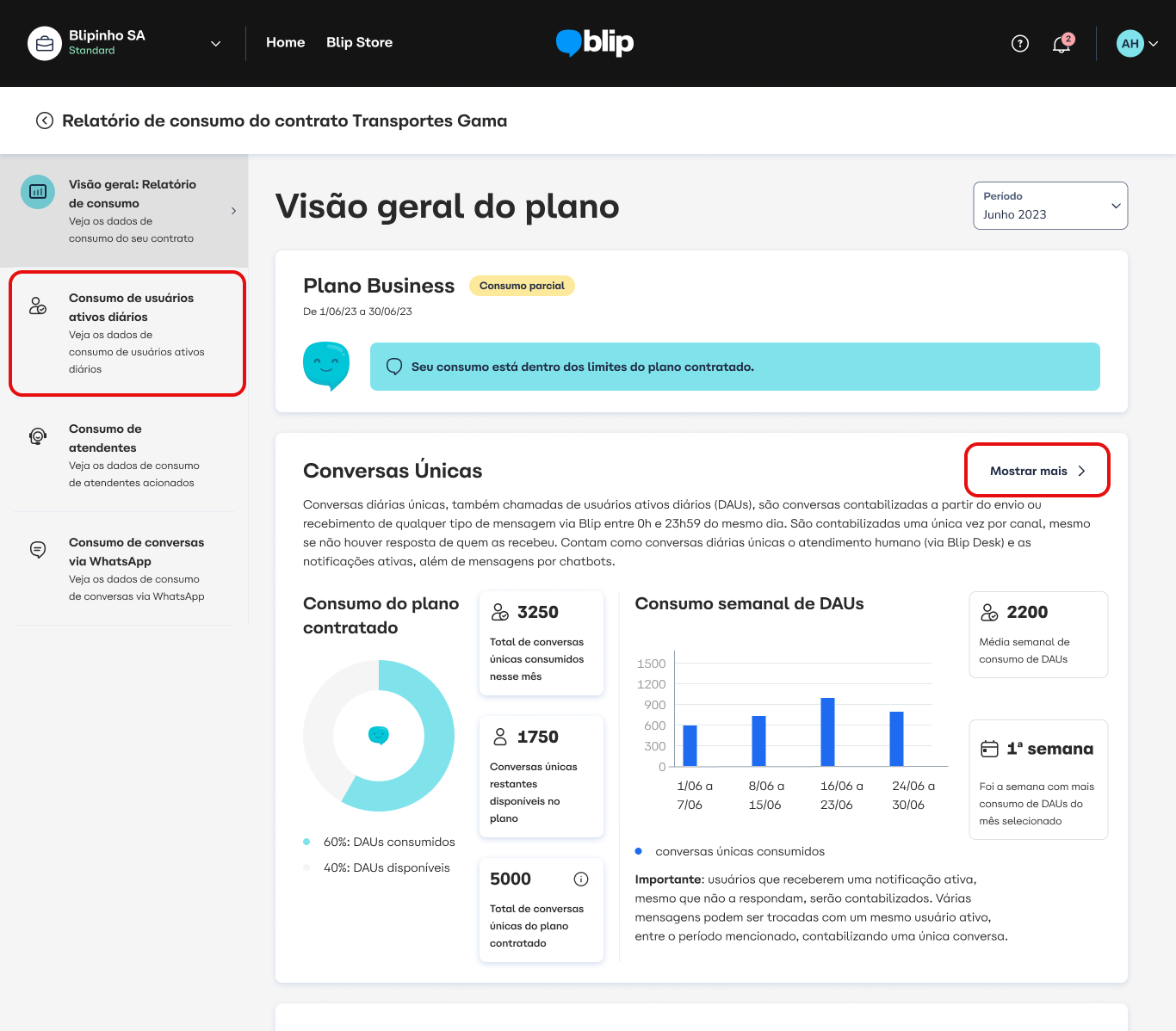The image size is (1176, 1031).
Task: Click the 1750 conversas restantes card
Action: [542, 776]
